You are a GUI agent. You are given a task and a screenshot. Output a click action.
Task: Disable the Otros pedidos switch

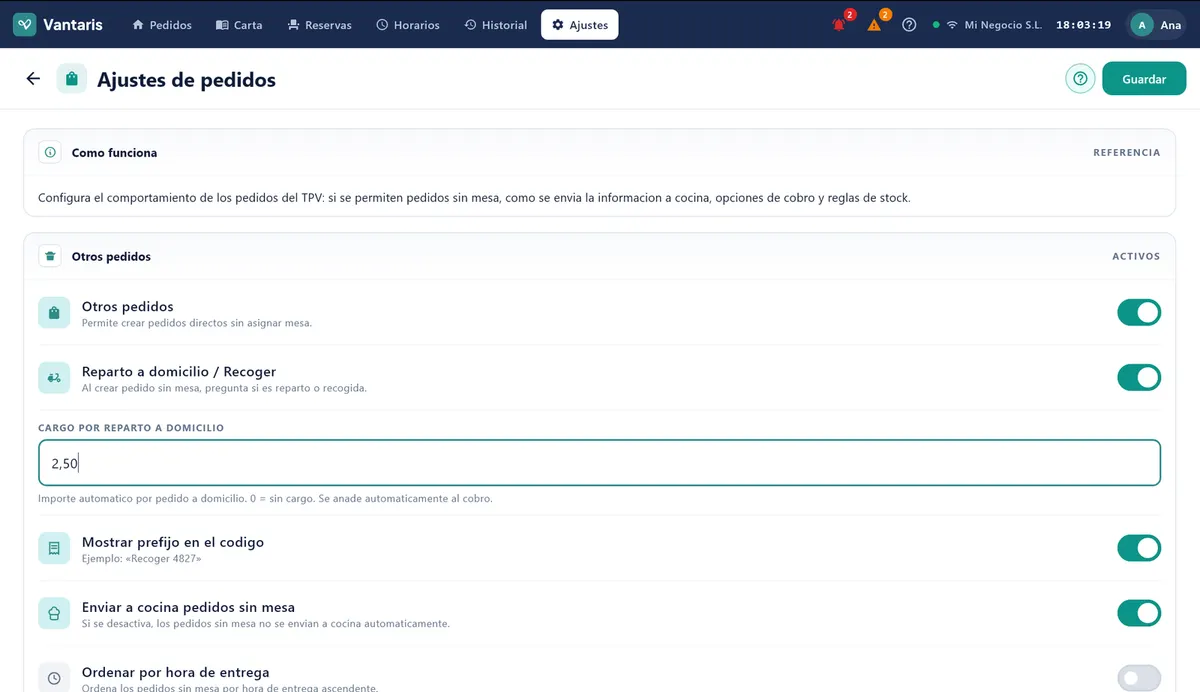click(x=1139, y=313)
